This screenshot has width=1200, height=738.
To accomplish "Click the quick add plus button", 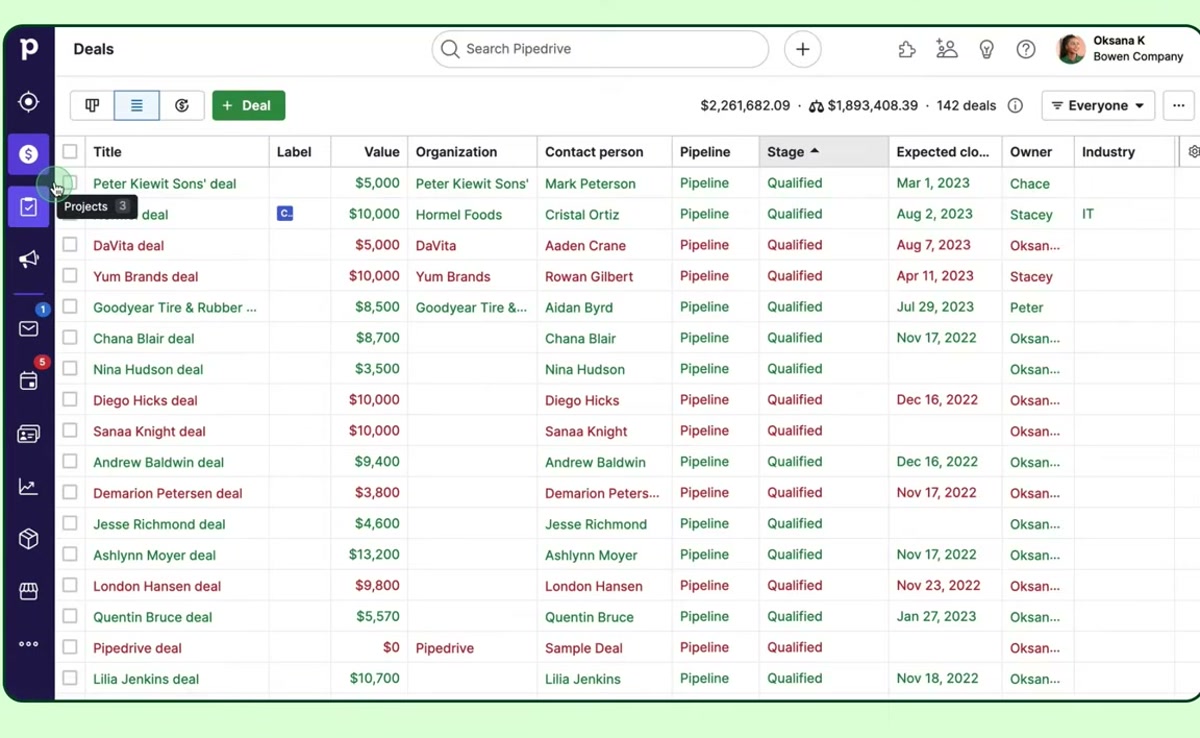I will (802, 49).
